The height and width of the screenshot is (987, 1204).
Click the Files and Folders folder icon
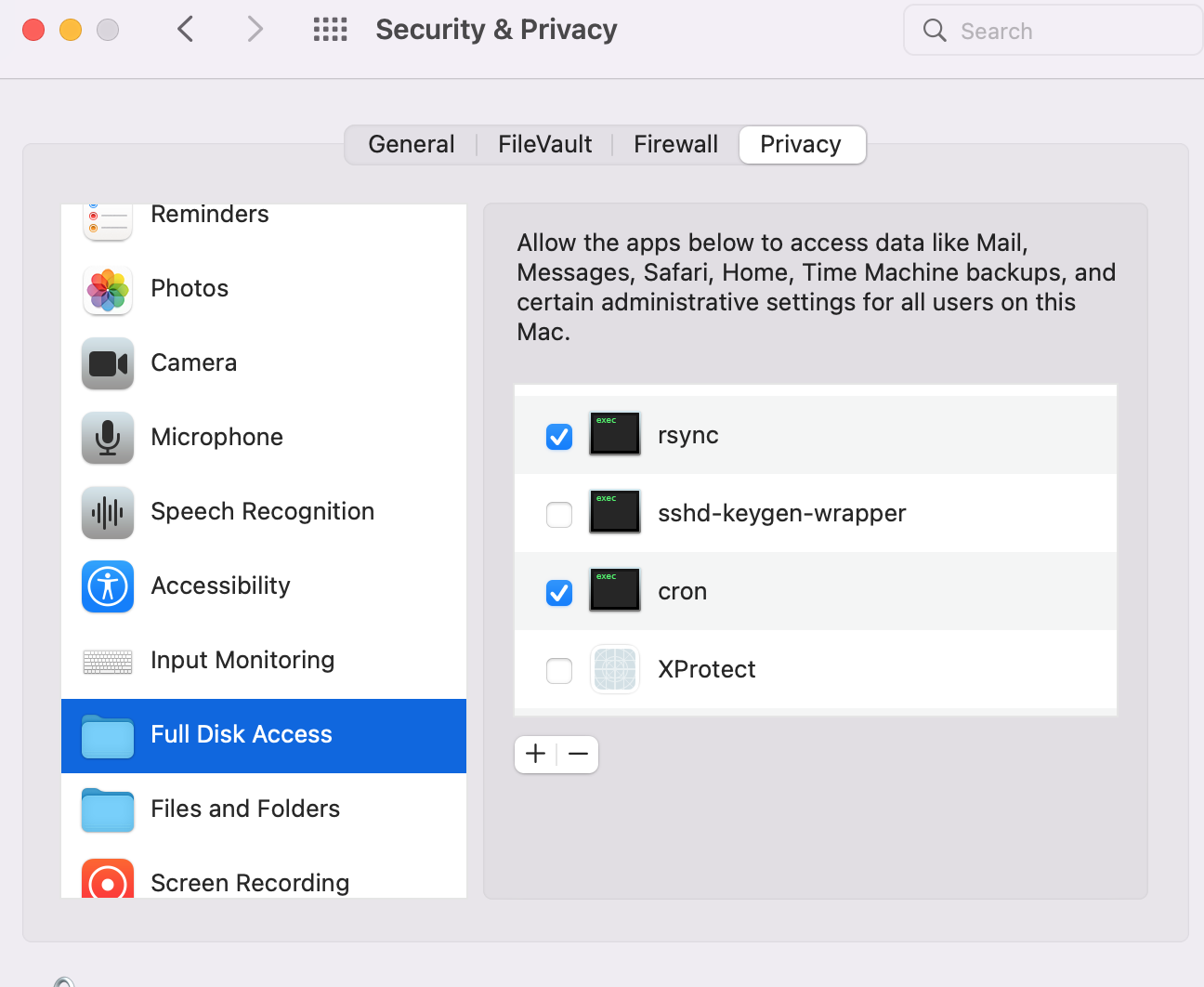108,809
